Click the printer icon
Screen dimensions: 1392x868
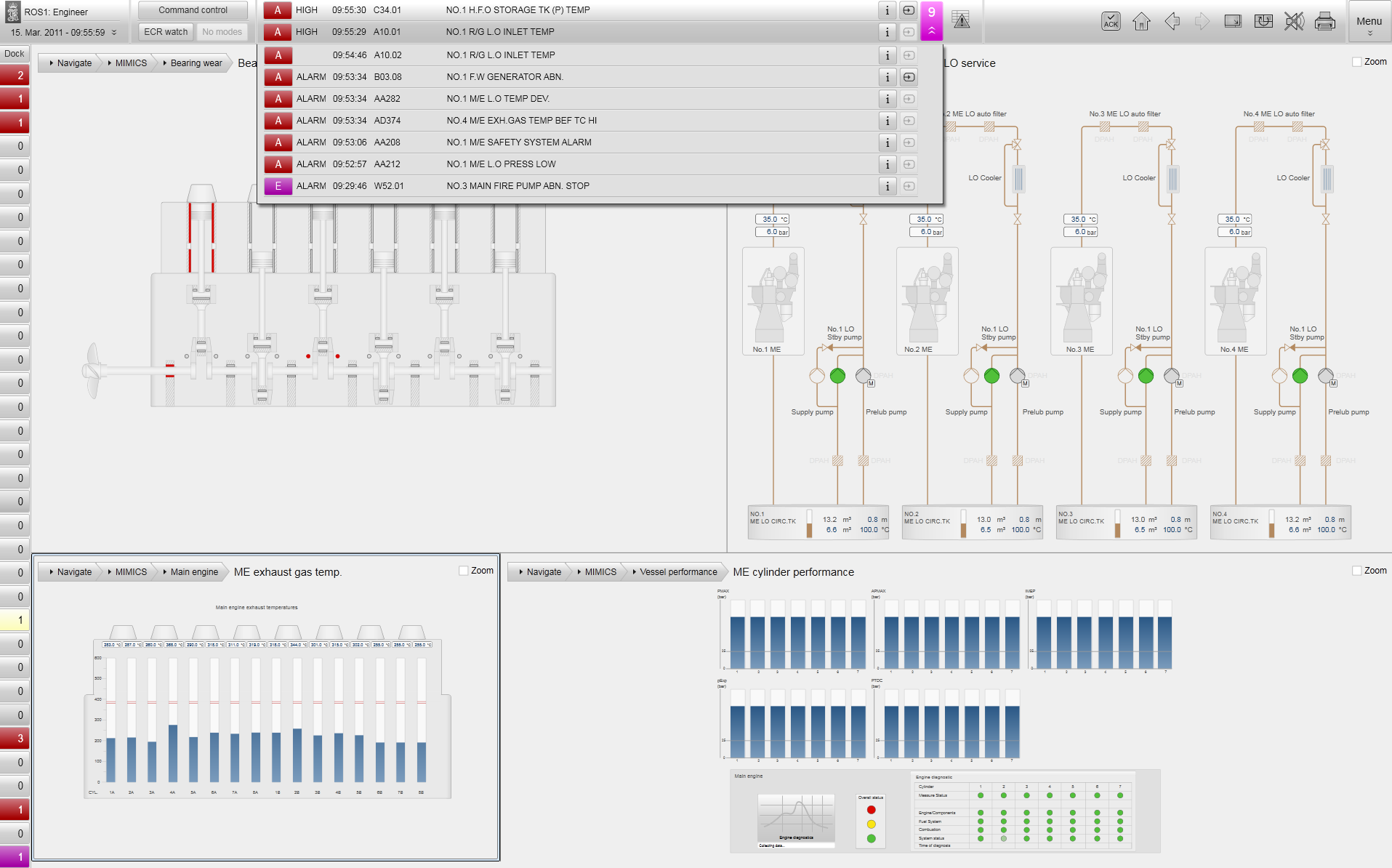(x=1324, y=21)
